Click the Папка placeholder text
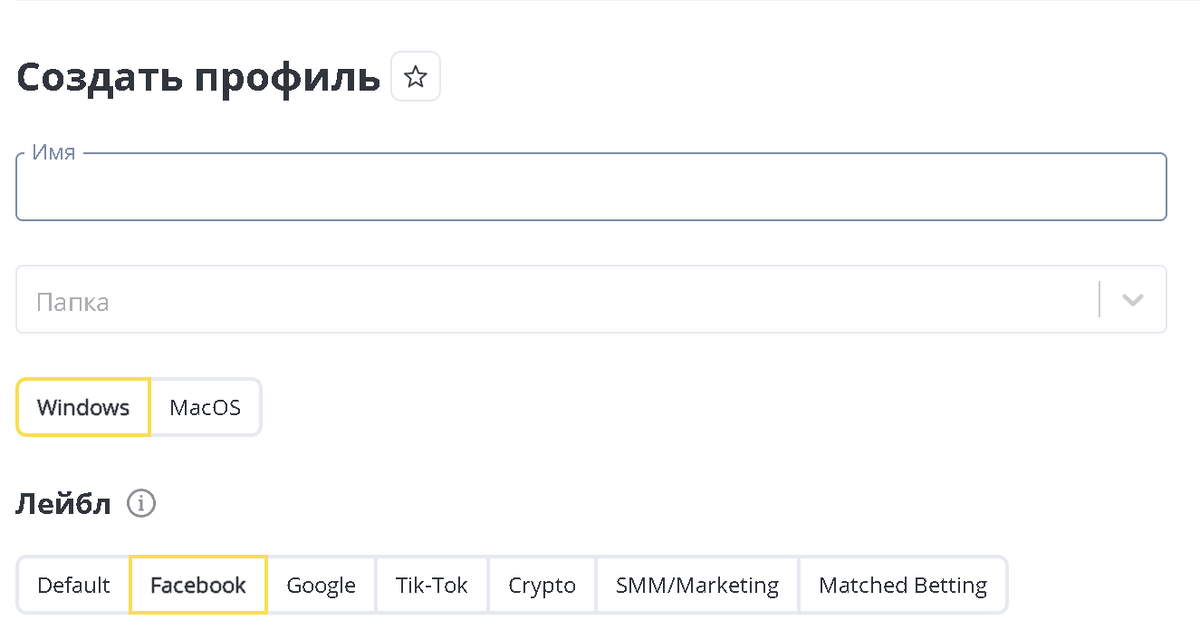This screenshot has width=1200, height=640. tap(72, 301)
